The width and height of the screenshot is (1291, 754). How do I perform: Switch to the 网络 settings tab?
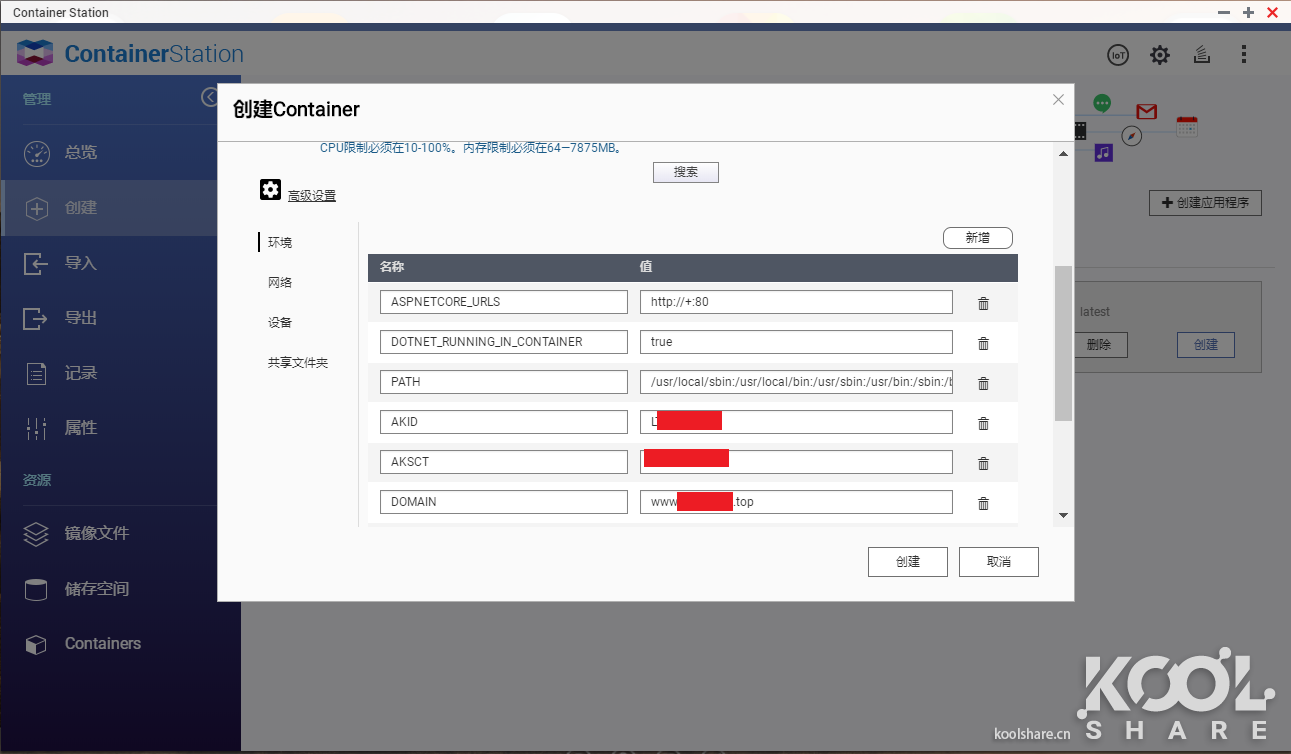(x=280, y=282)
